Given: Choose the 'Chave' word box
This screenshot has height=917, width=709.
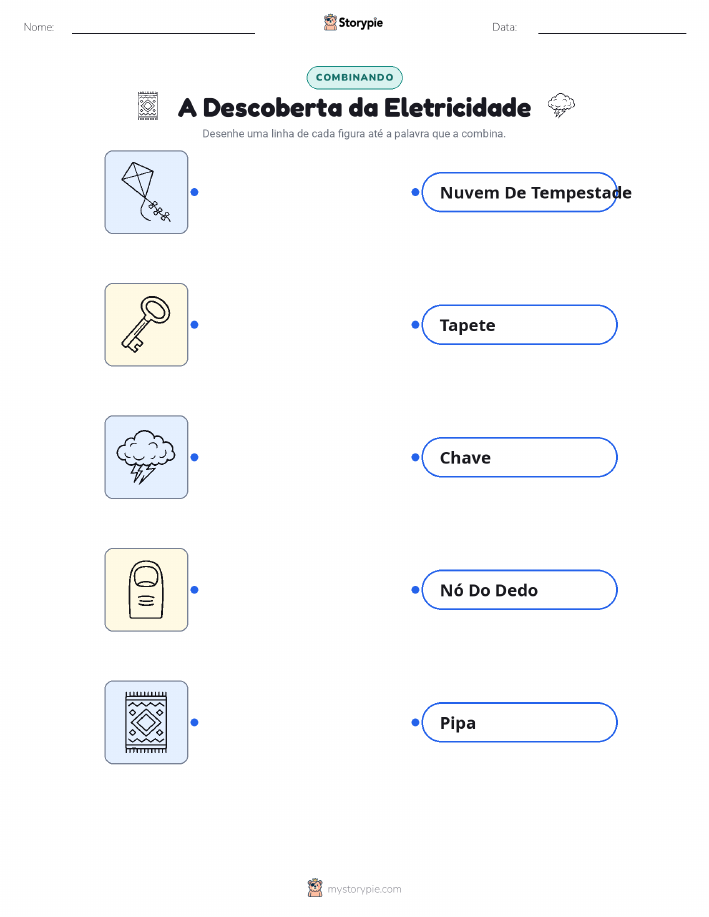Looking at the screenshot, I should tap(519, 457).
